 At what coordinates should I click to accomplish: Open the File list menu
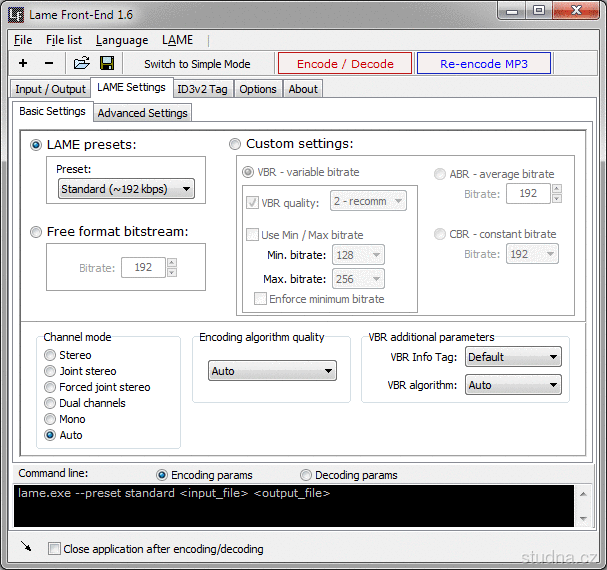tap(64, 40)
